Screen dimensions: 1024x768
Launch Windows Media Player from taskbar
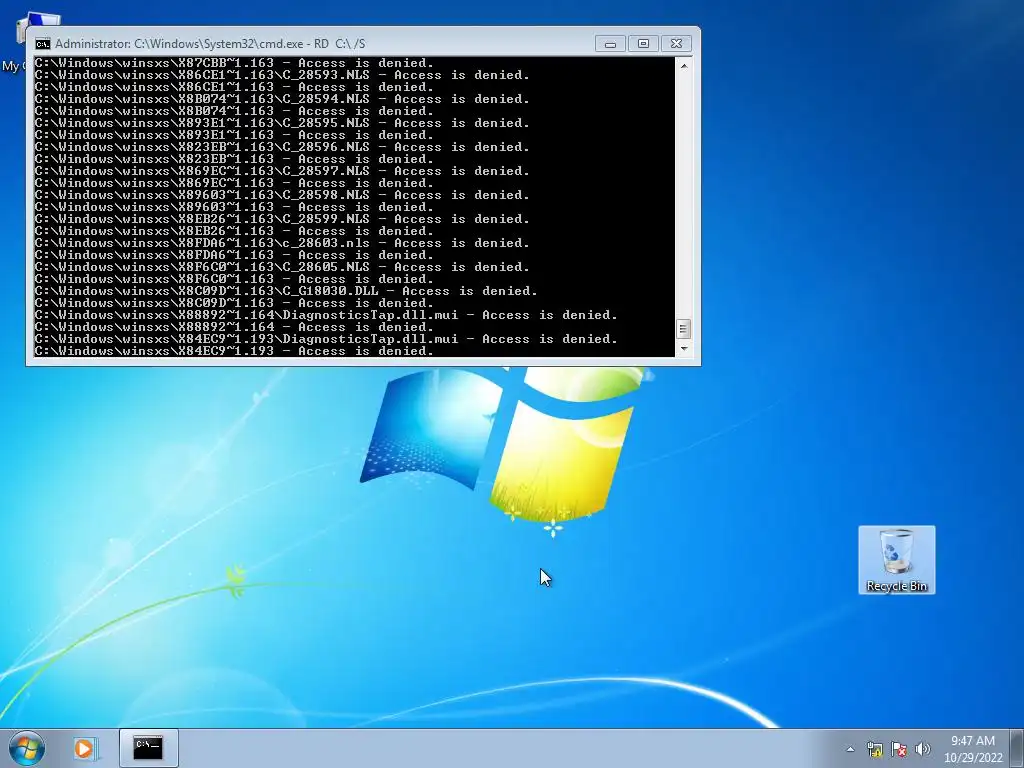click(85, 748)
